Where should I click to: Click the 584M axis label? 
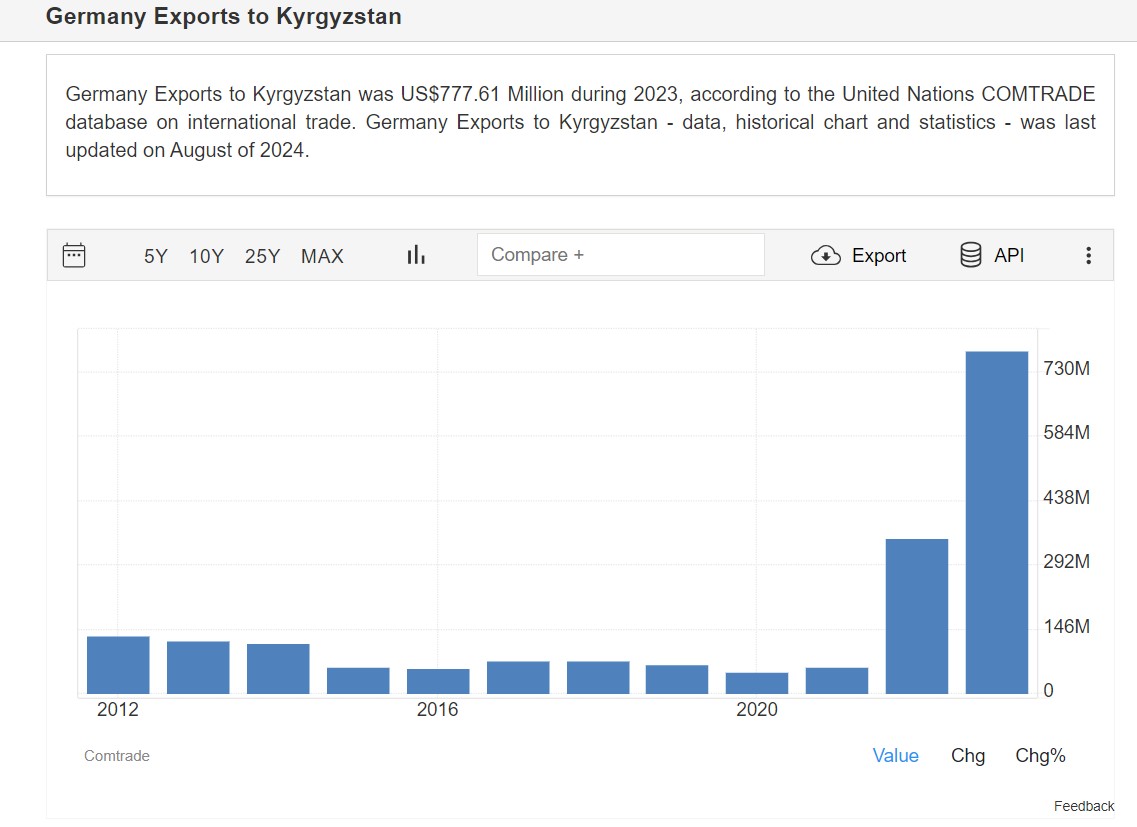(1066, 433)
